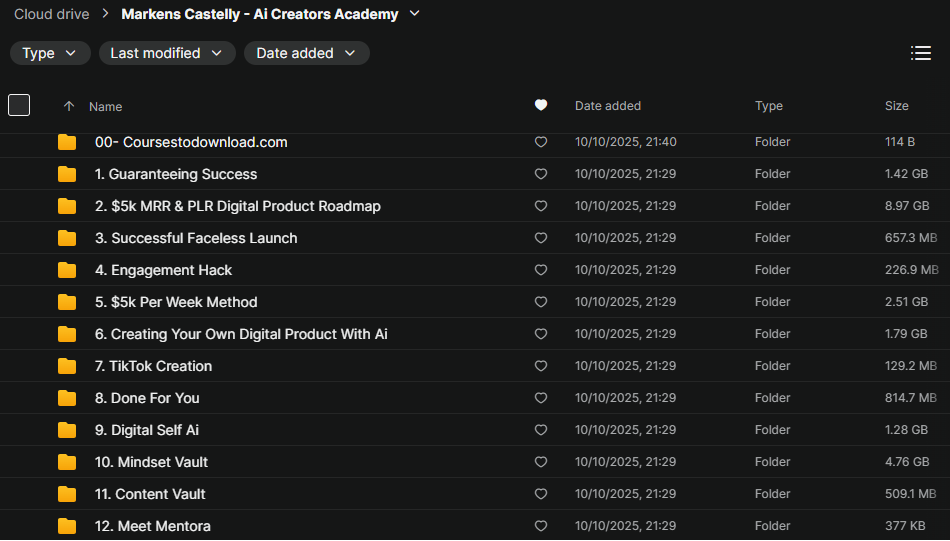Image resolution: width=950 pixels, height=541 pixels.
Task: Click folder icon for 12. Meet Mentora
Action: 67,526
